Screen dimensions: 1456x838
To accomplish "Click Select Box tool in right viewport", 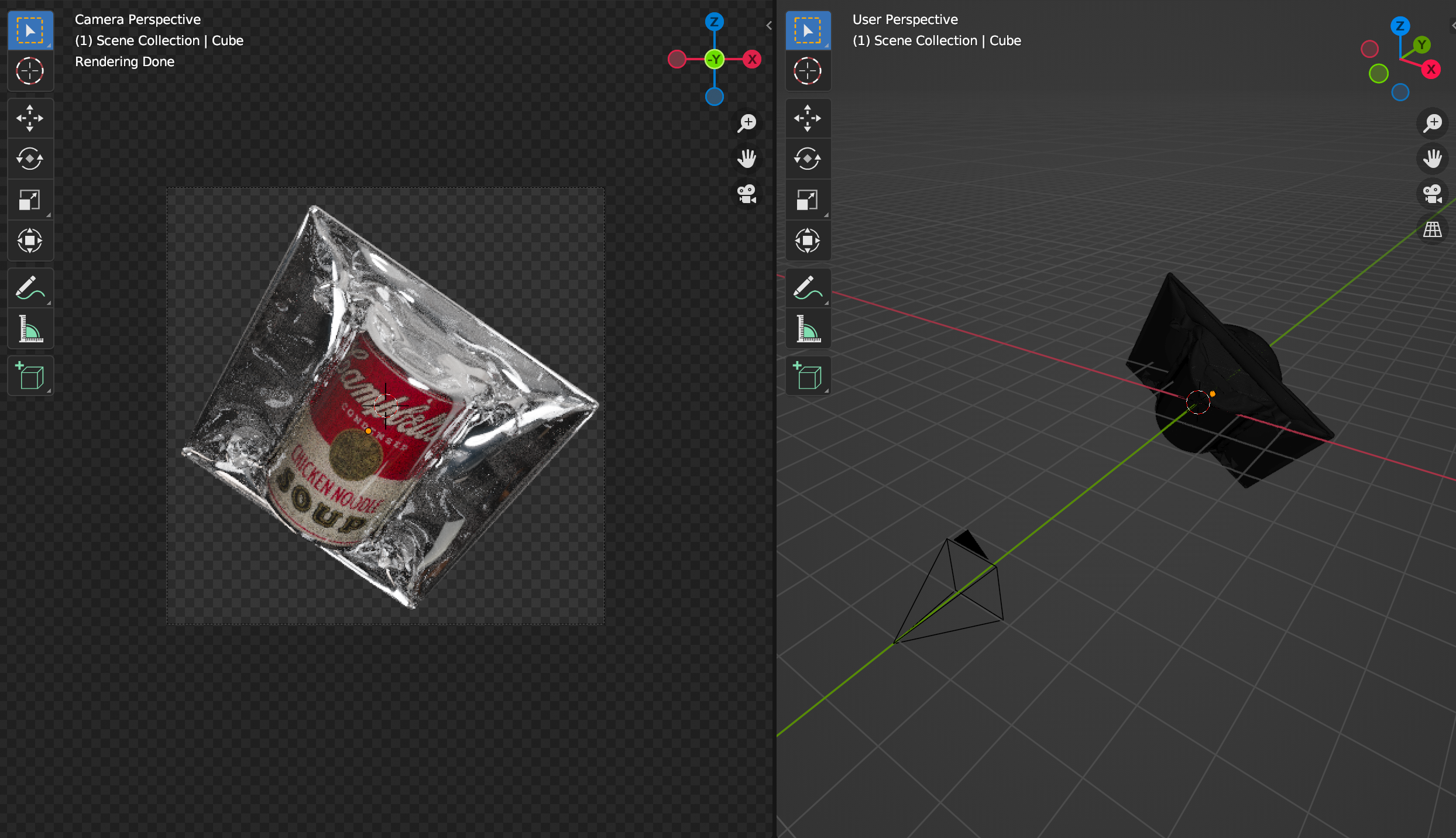I will 808,30.
